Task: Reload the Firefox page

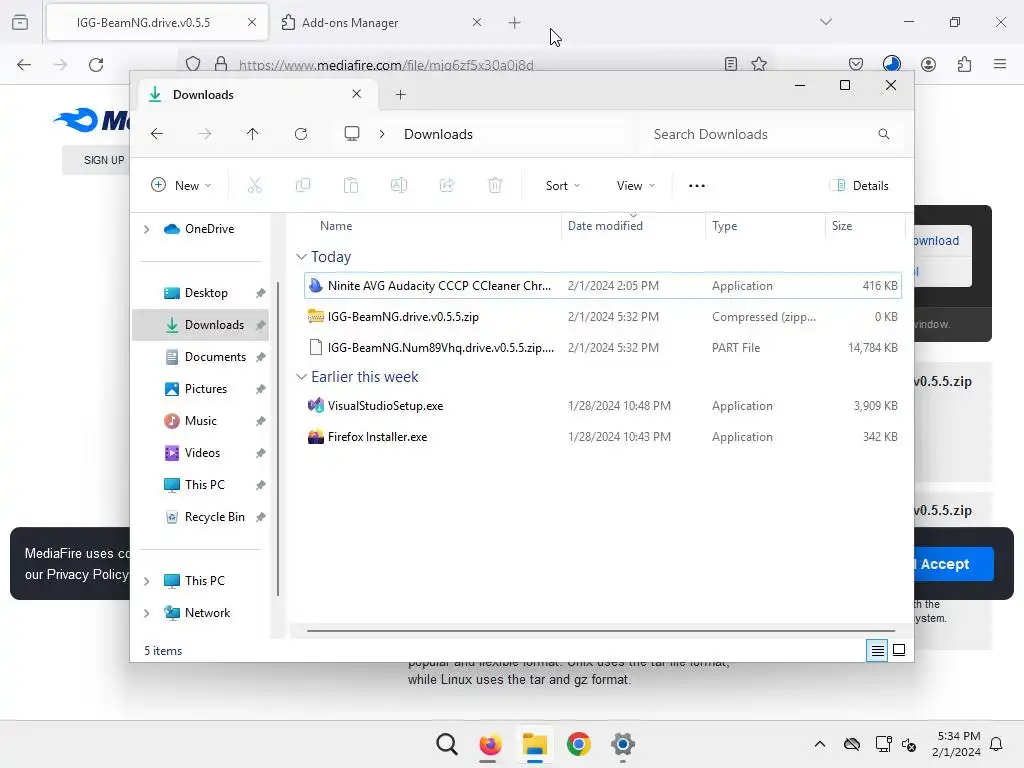Action: [96, 65]
